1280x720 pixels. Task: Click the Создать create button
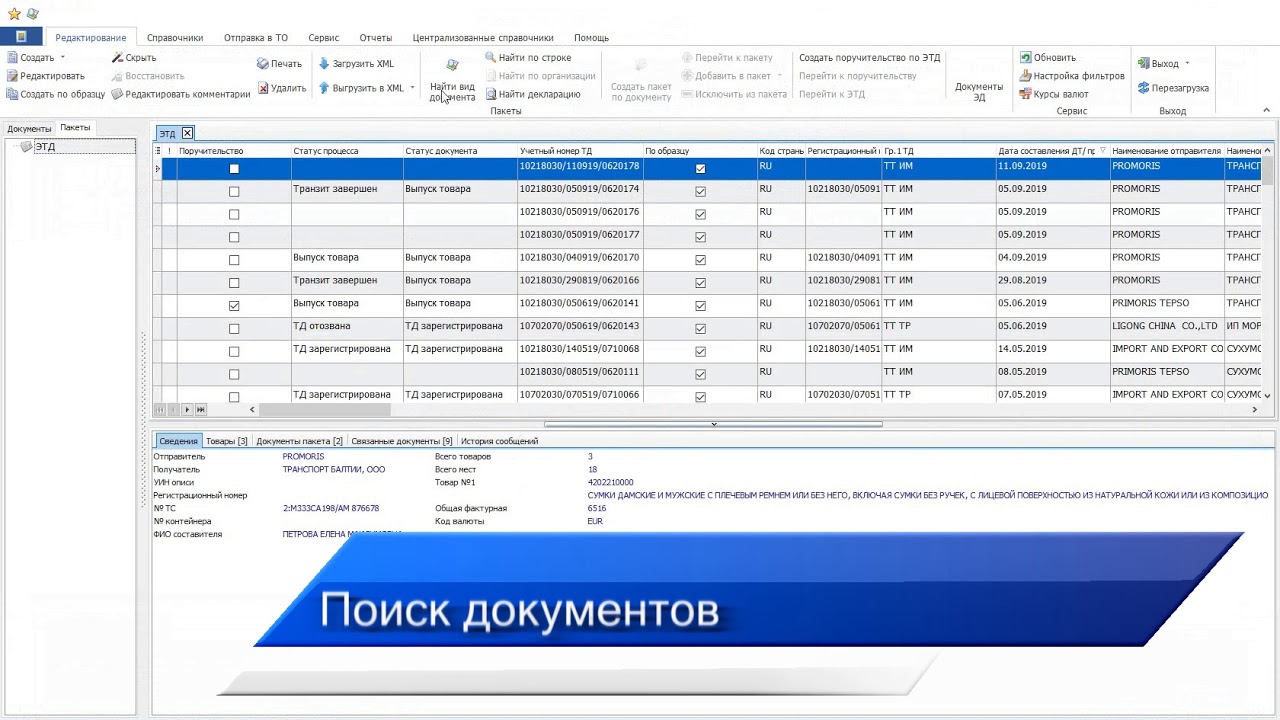point(30,58)
